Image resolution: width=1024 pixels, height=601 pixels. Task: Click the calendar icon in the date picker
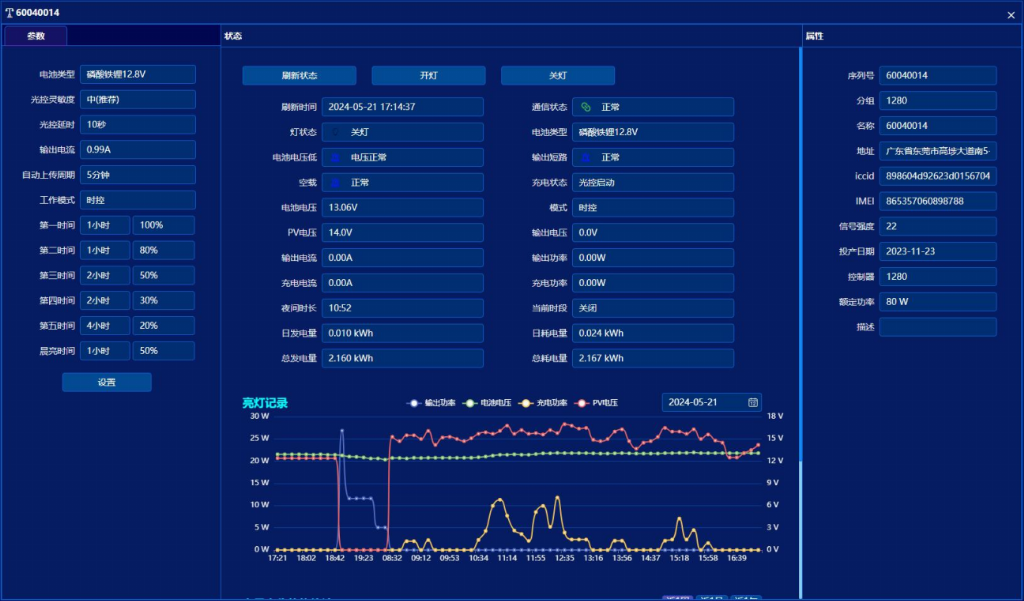click(752, 402)
